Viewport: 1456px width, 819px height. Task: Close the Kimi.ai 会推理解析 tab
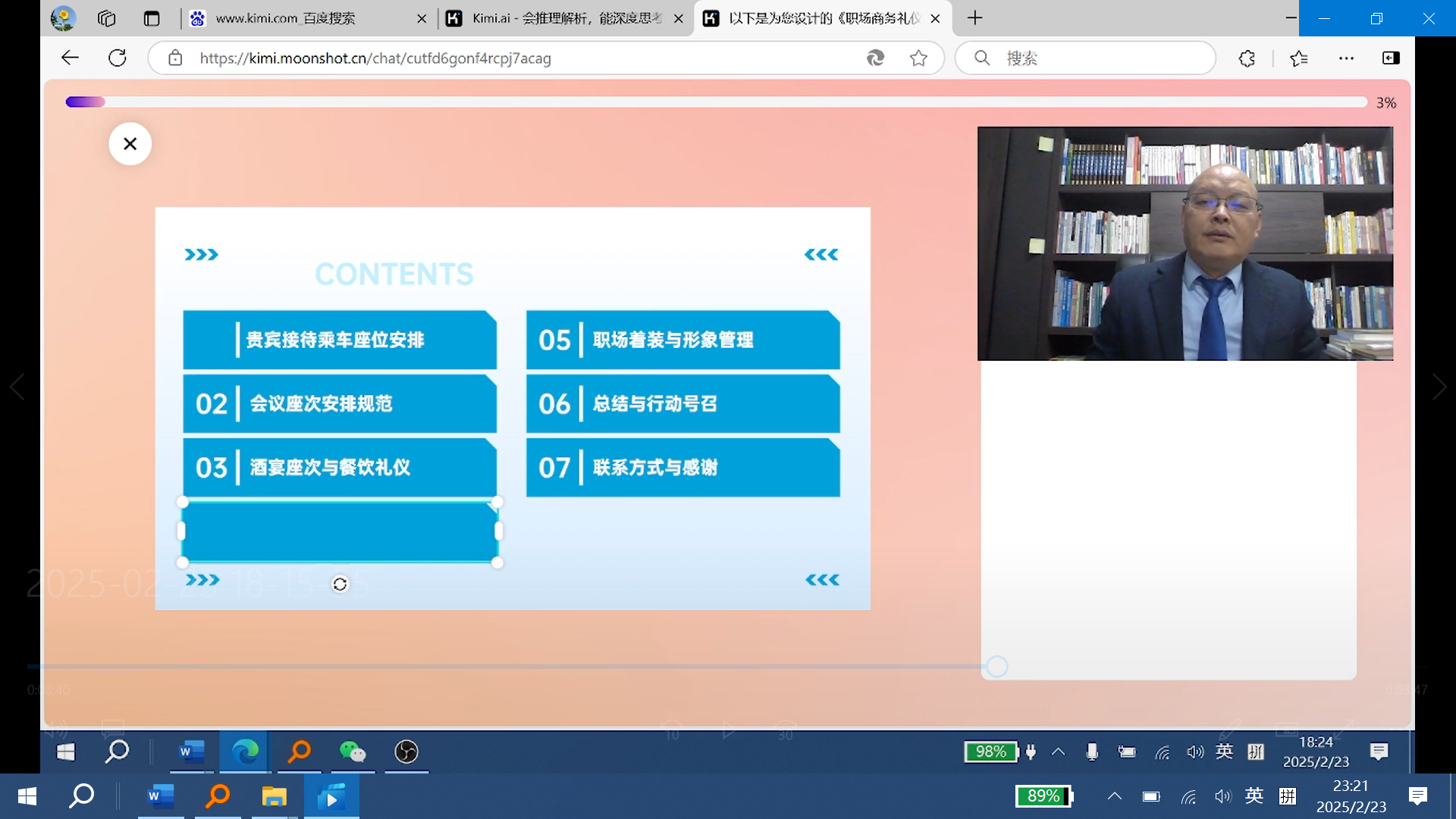(x=679, y=18)
